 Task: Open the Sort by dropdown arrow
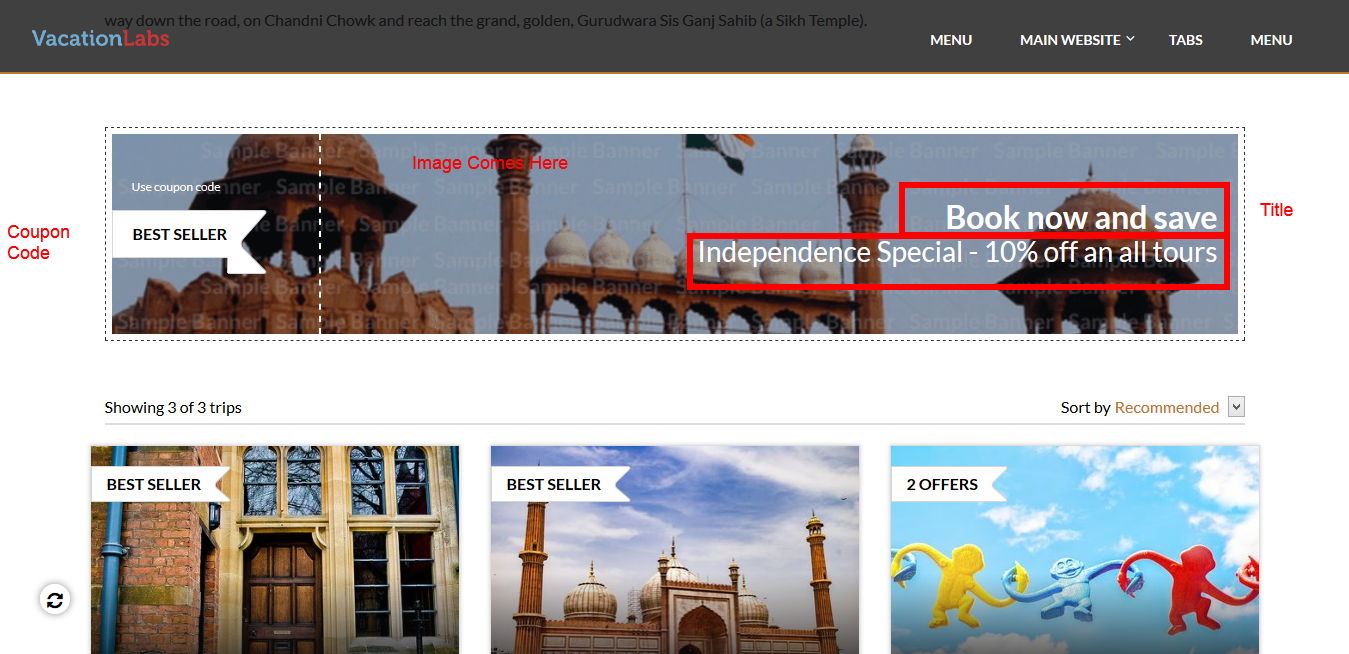[1236, 407]
